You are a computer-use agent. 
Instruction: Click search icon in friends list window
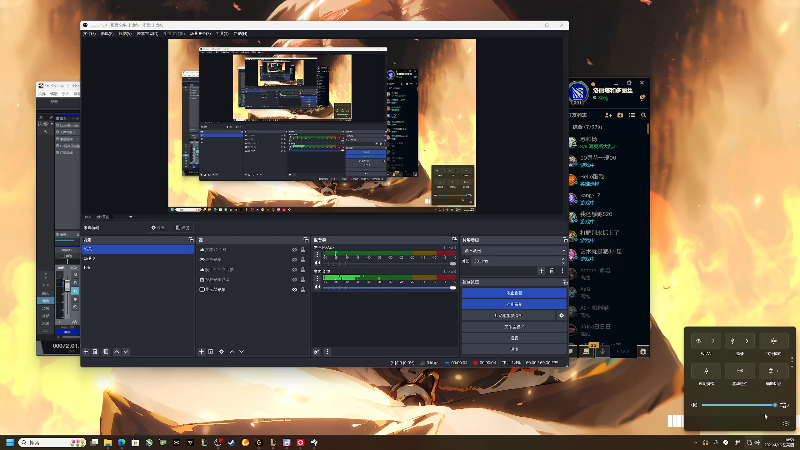tap(643, 115)
